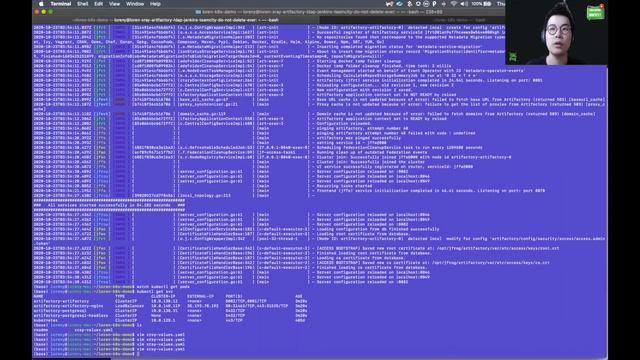This screenshot has height=360, width=640.
Task: Open the Help menu
Action: pyautogui.click(x=155, y=4)
